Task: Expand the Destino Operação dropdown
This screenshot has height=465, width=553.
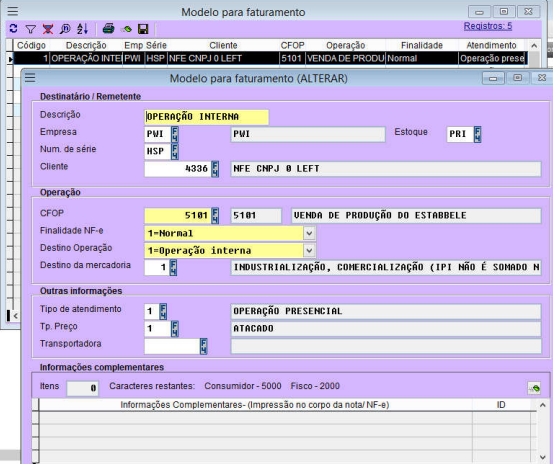Action: [x=309, y=250]
